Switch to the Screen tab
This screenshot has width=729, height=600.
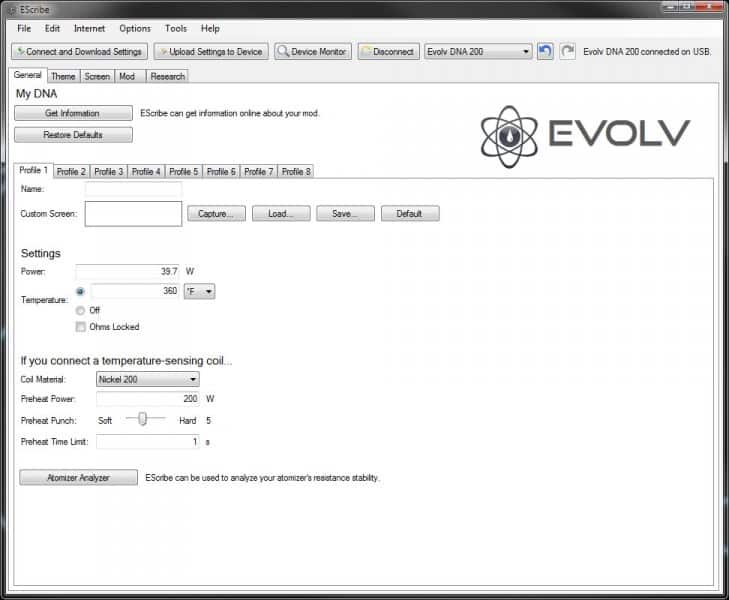point(97,76)
